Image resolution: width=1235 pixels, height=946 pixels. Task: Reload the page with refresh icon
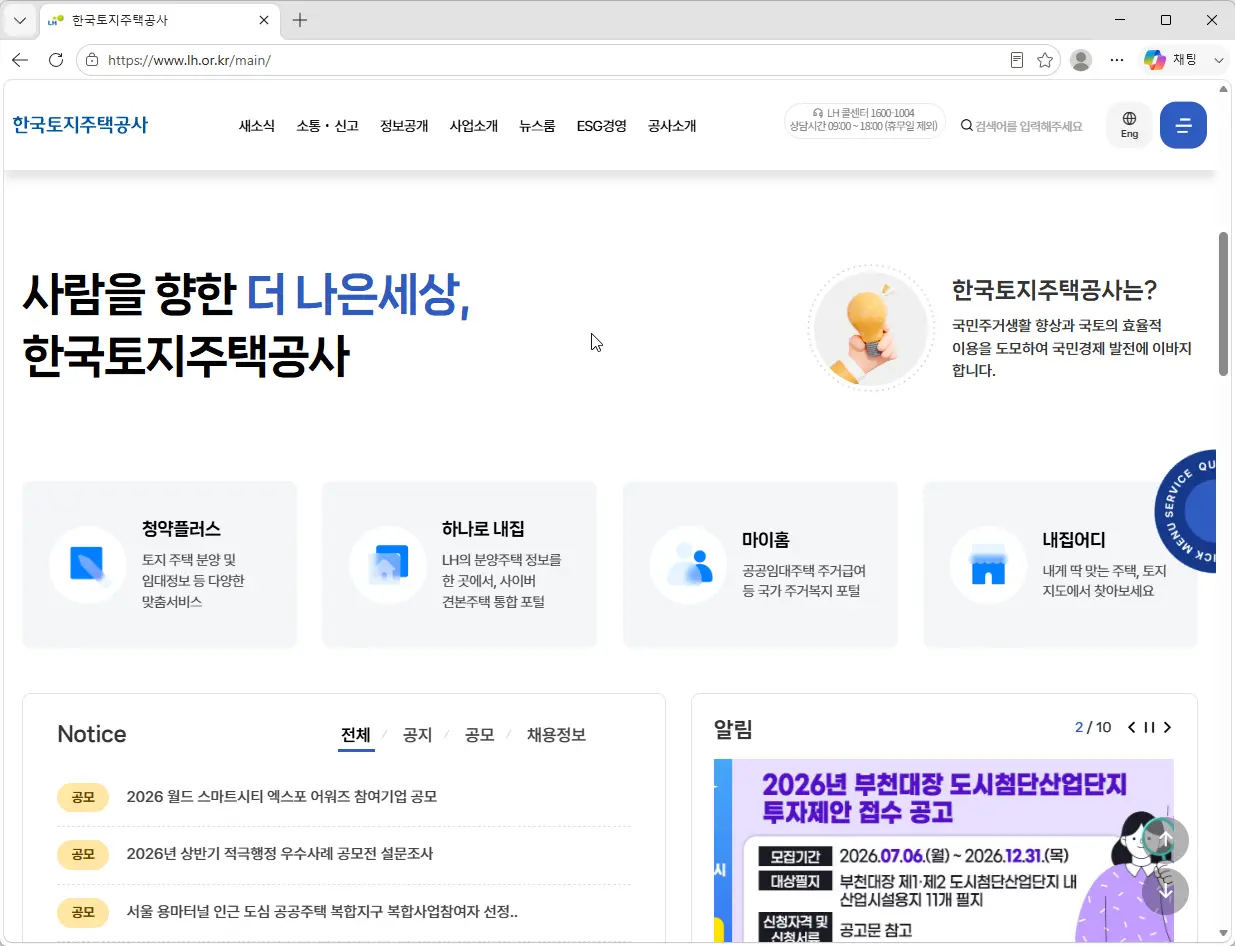point(56,60)
